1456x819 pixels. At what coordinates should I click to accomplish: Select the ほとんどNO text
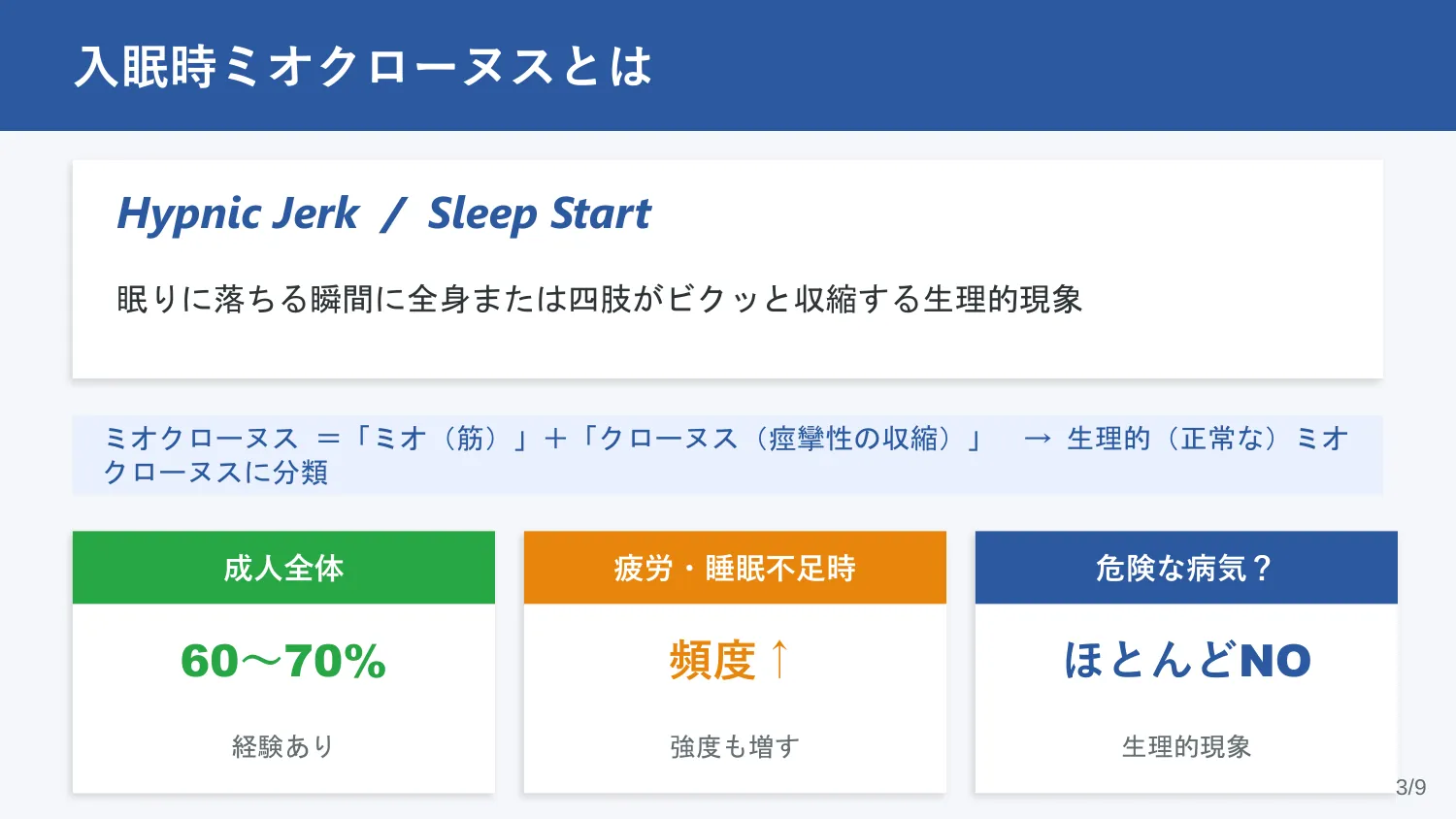coord(1186,661)
